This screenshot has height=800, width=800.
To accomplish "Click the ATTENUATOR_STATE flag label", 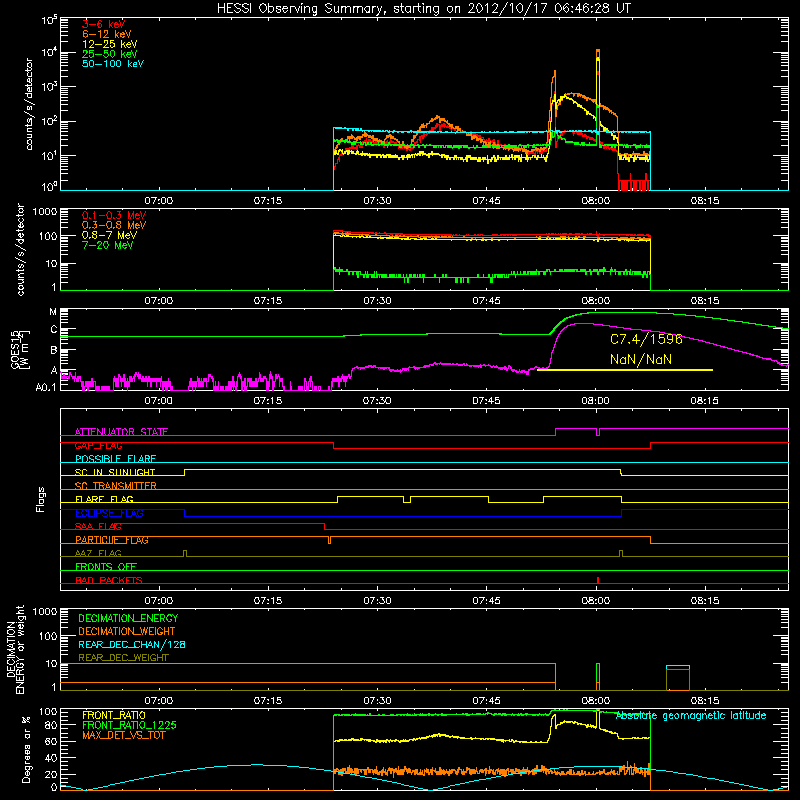I will click(121, 432).
